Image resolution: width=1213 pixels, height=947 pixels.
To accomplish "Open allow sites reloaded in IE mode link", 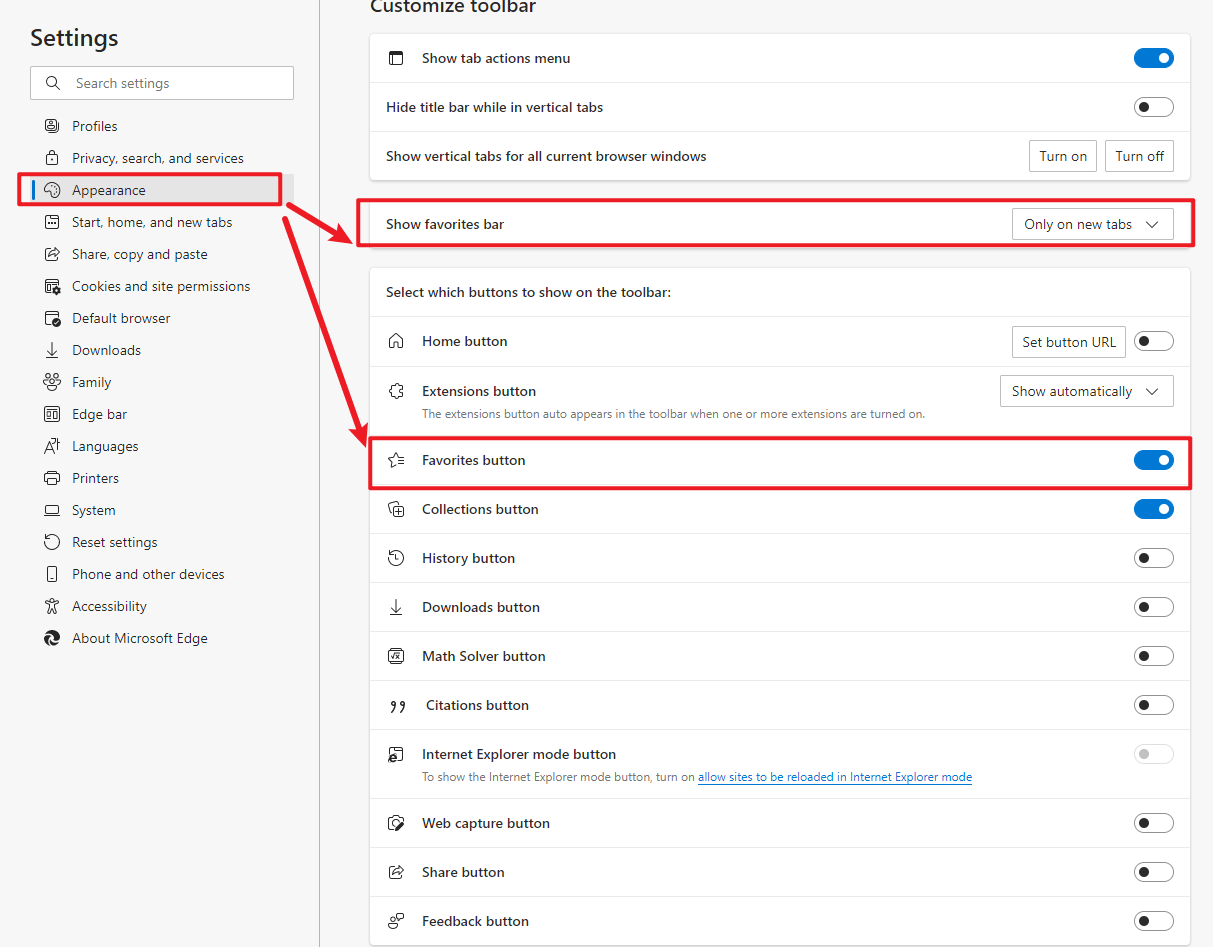I will pos(835,777).
